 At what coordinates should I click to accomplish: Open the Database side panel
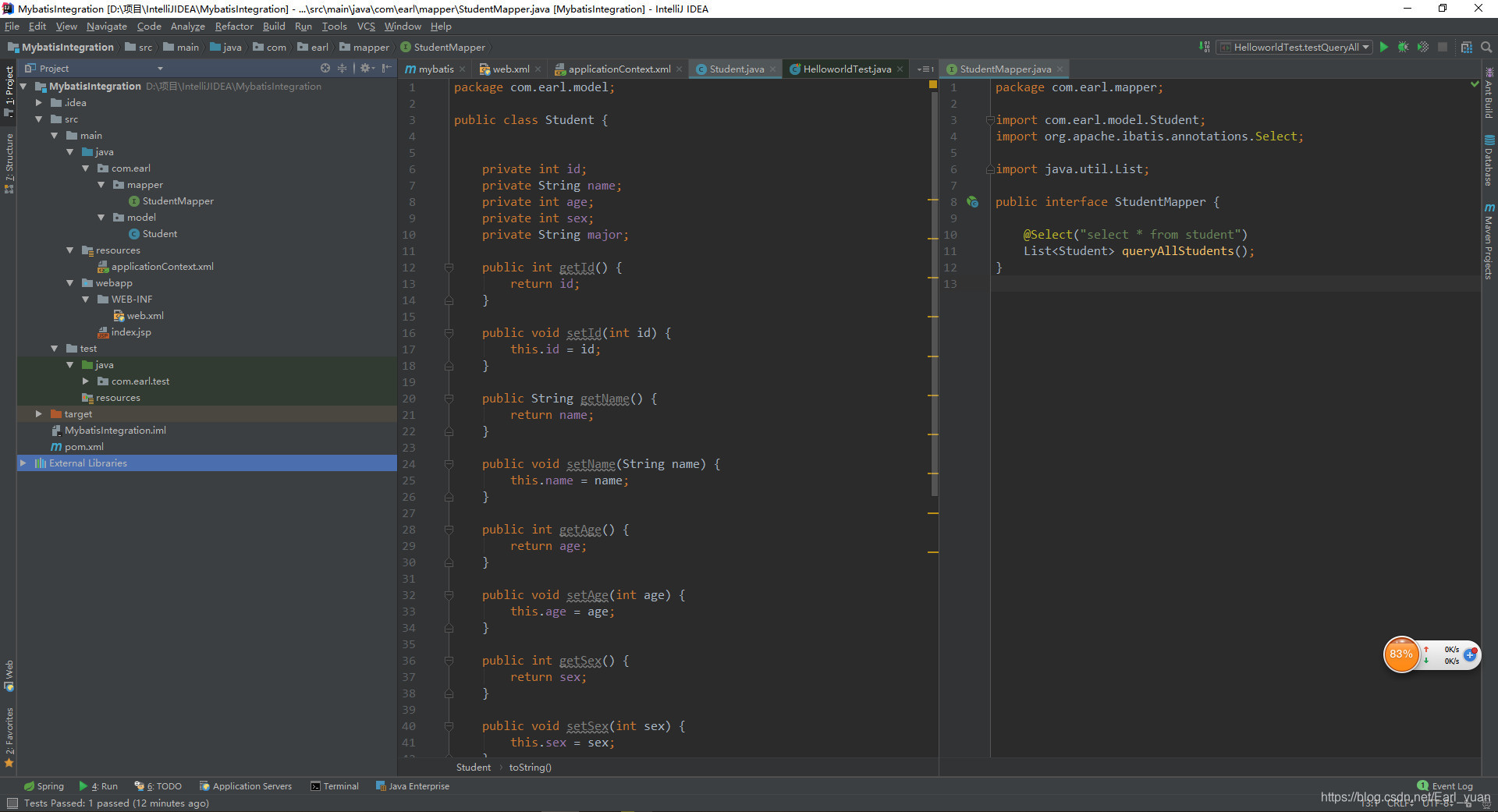click(x=1489, y=161)
